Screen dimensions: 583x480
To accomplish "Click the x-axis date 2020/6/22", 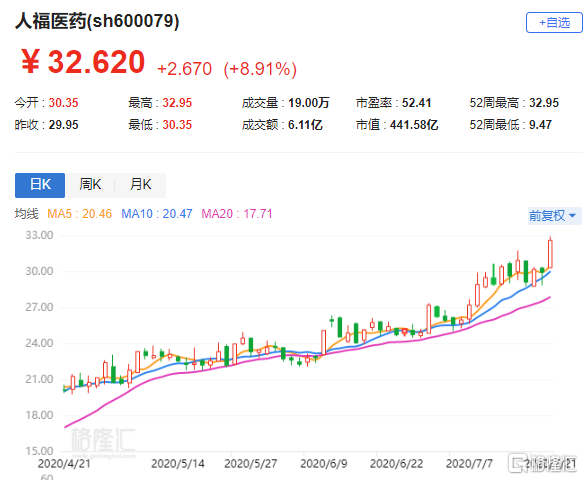I will (x=396, y=464).
